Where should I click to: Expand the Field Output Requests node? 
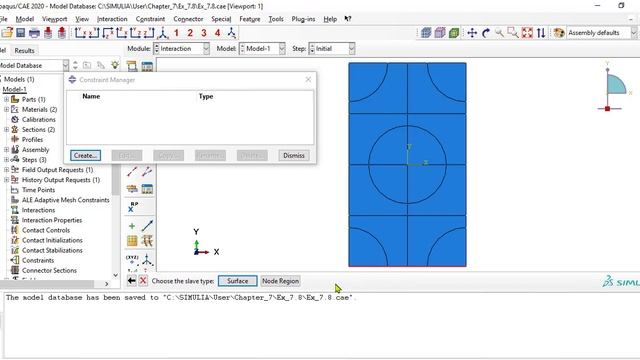[x=6, y=170]
